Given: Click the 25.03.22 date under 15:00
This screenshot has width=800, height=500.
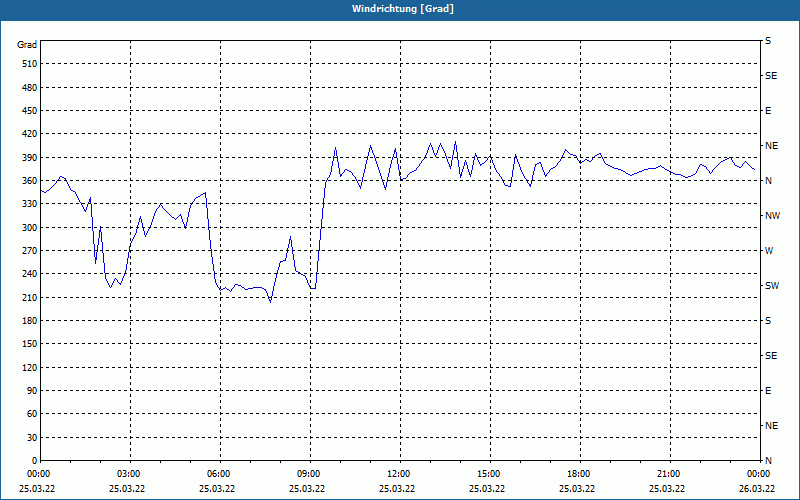Looking at the screenshot, I should (487, 489).
